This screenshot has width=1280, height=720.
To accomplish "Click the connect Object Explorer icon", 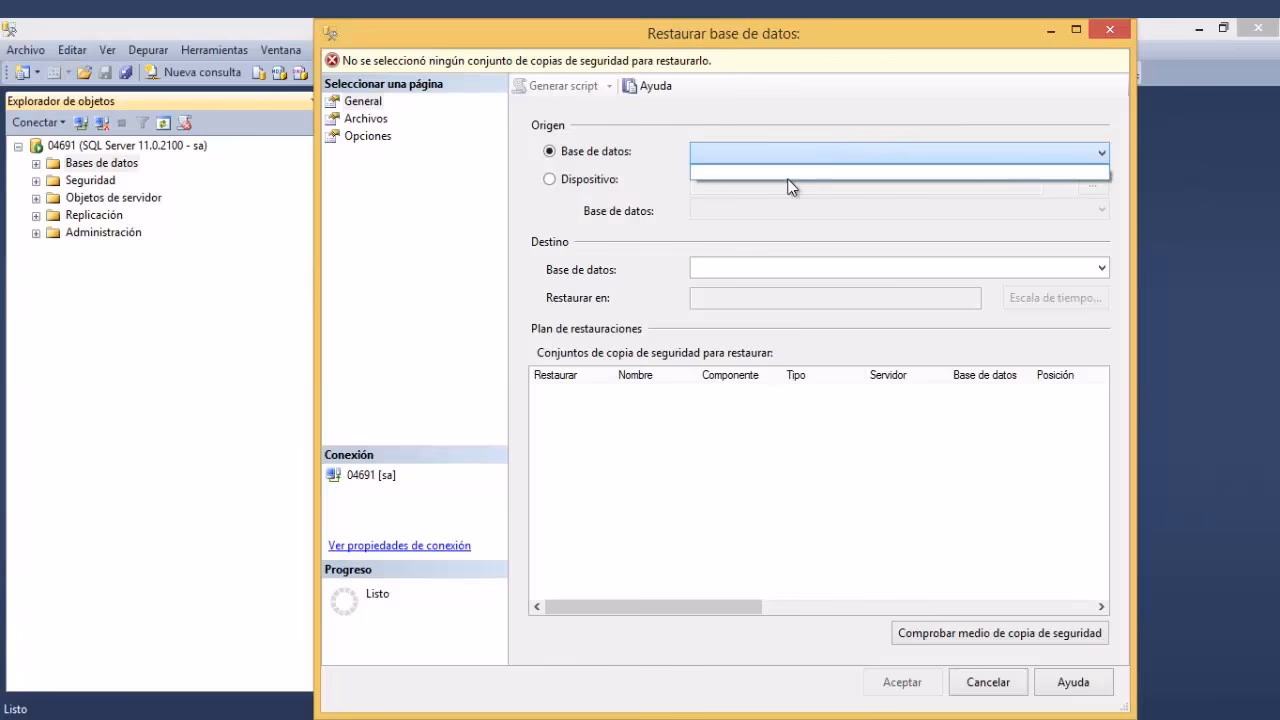I will tap(81, 123).
